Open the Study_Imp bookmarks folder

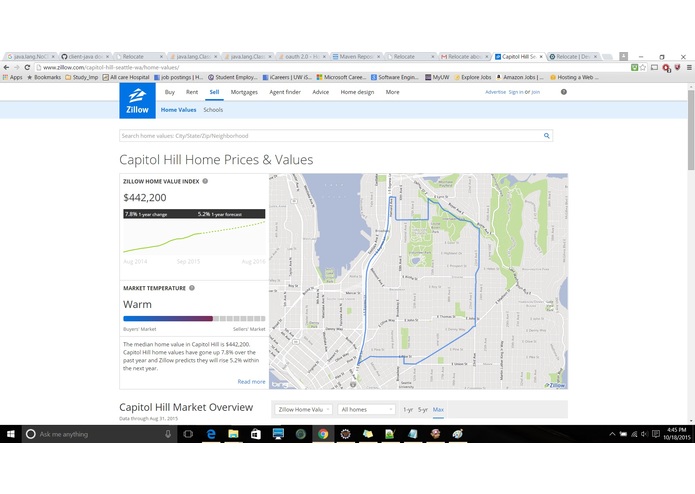coord(82,77)
